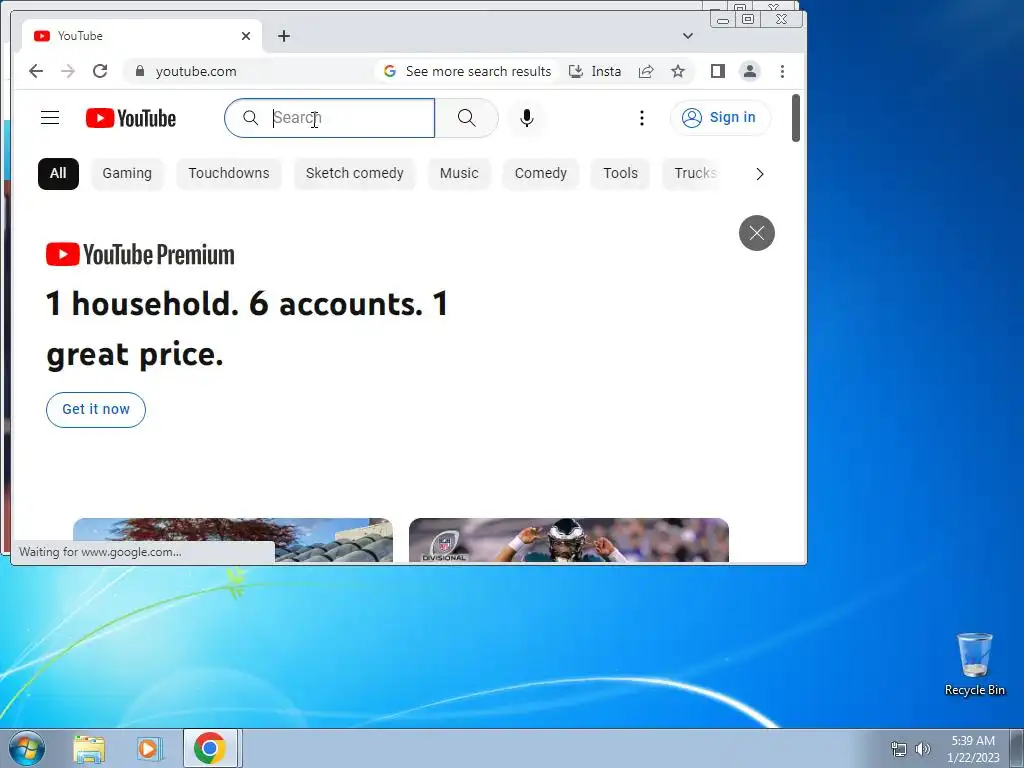The image size is (1024, 768).
Task: Click Get it now button
Action: (x=96, y=410)
